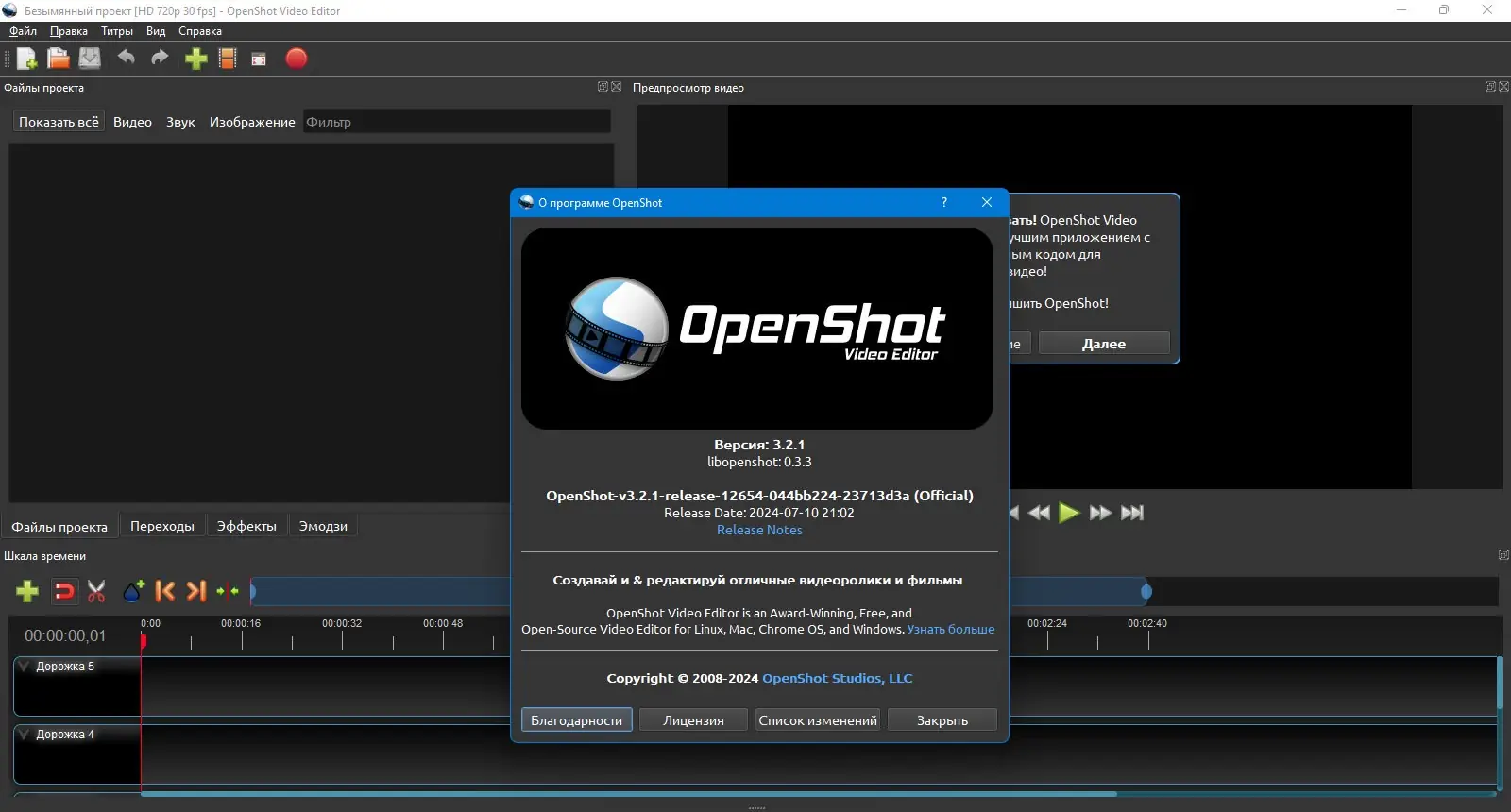Click the timeline horizontal scrollbar
This screenshot has width=1511, height=812.
629,794
